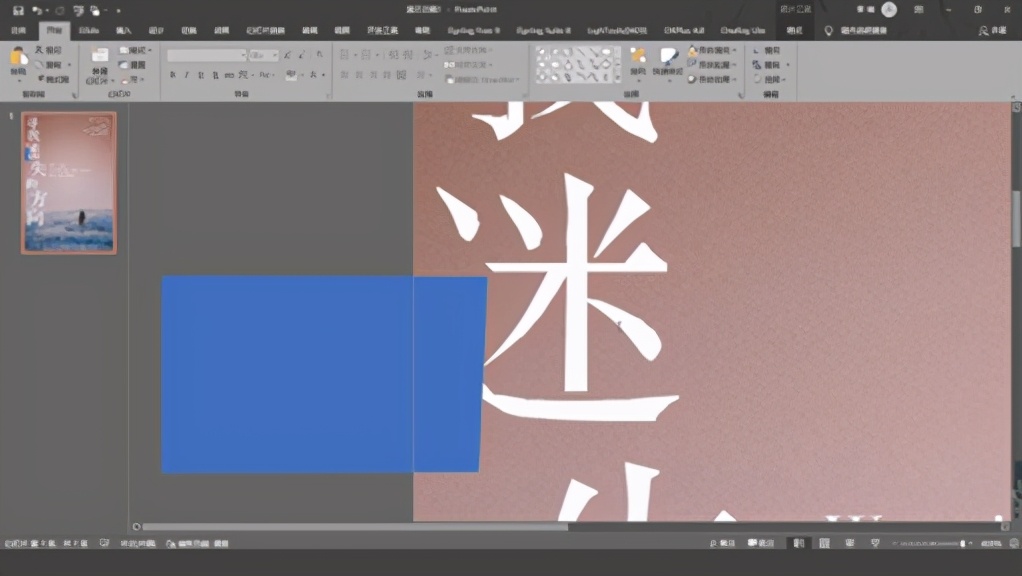Click the Paste clipboard icon

(18, 57)
